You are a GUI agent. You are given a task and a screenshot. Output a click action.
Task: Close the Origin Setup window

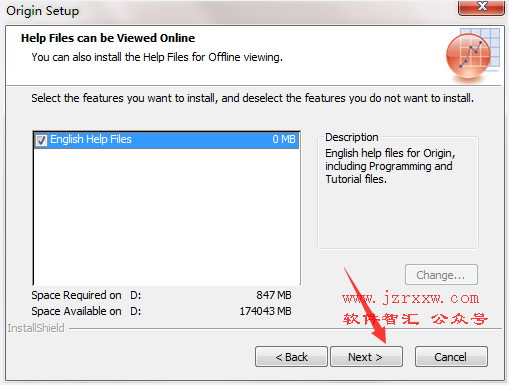(481, 7)
